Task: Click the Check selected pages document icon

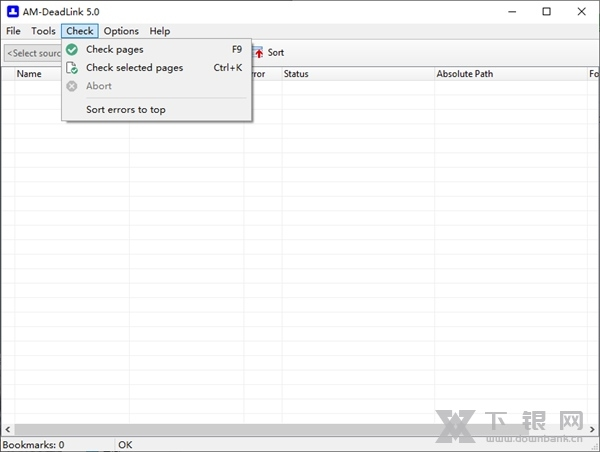Action: pos(72,68)
